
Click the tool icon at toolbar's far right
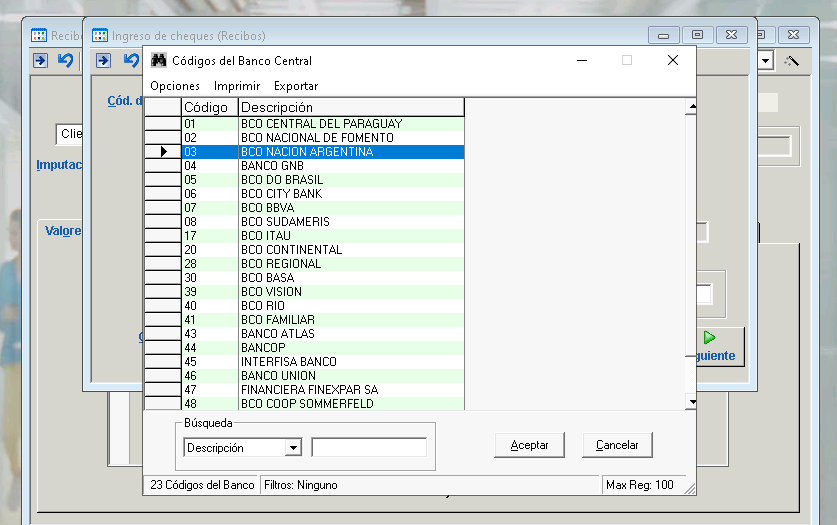[x=792, y=61]
